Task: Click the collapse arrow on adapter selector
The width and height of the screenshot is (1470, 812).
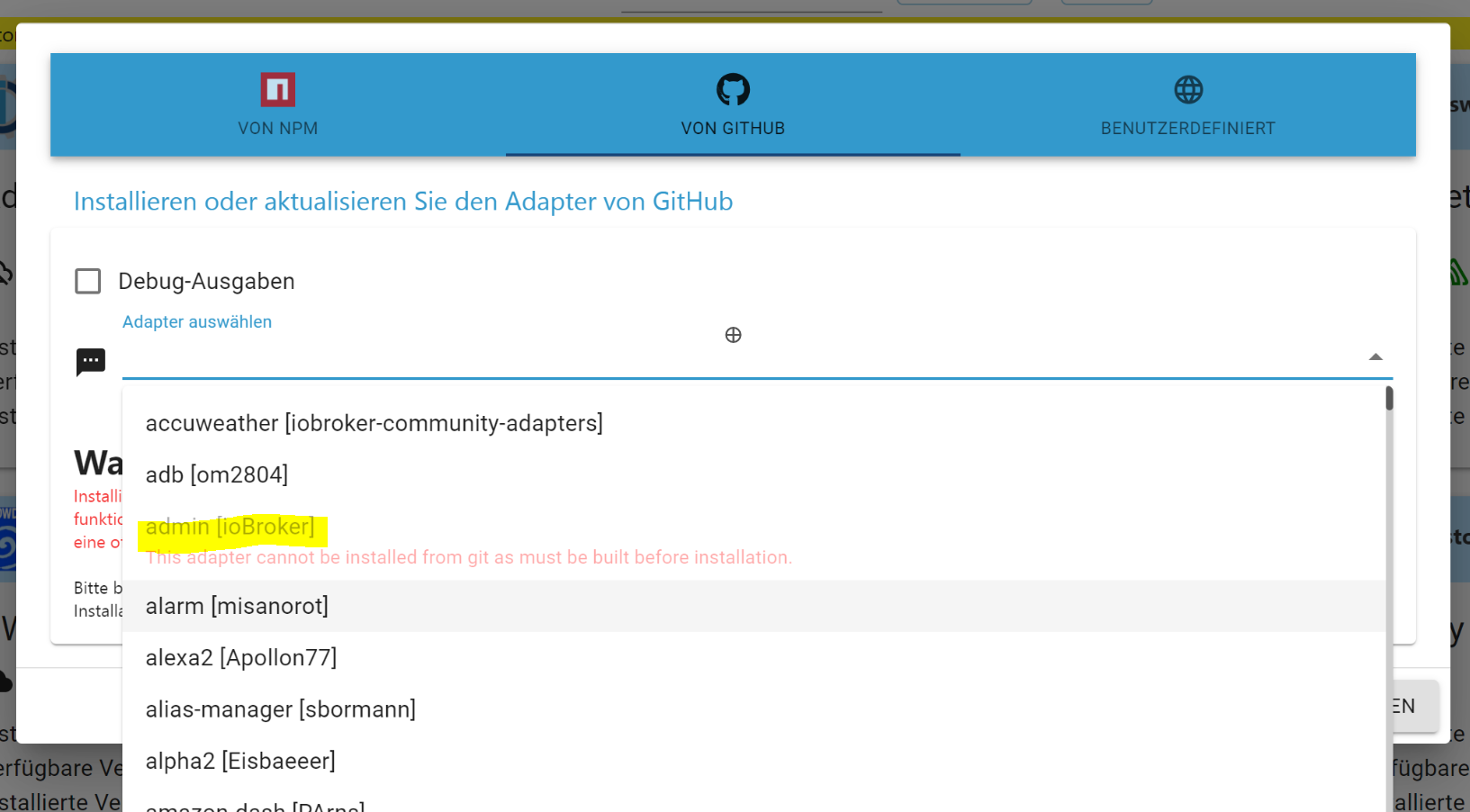Action: (x=1375, y=356)
